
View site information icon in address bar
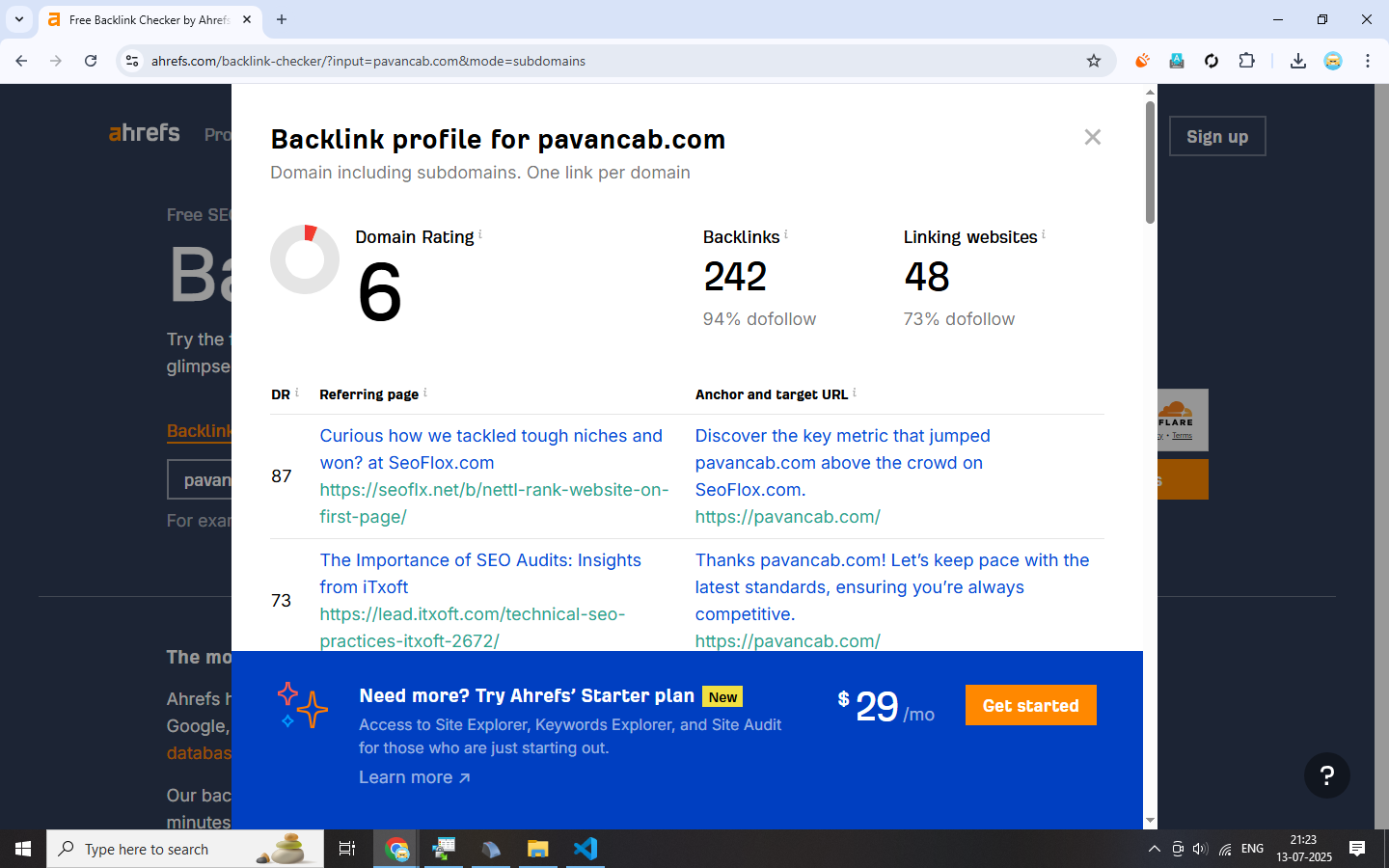[132, 61]
